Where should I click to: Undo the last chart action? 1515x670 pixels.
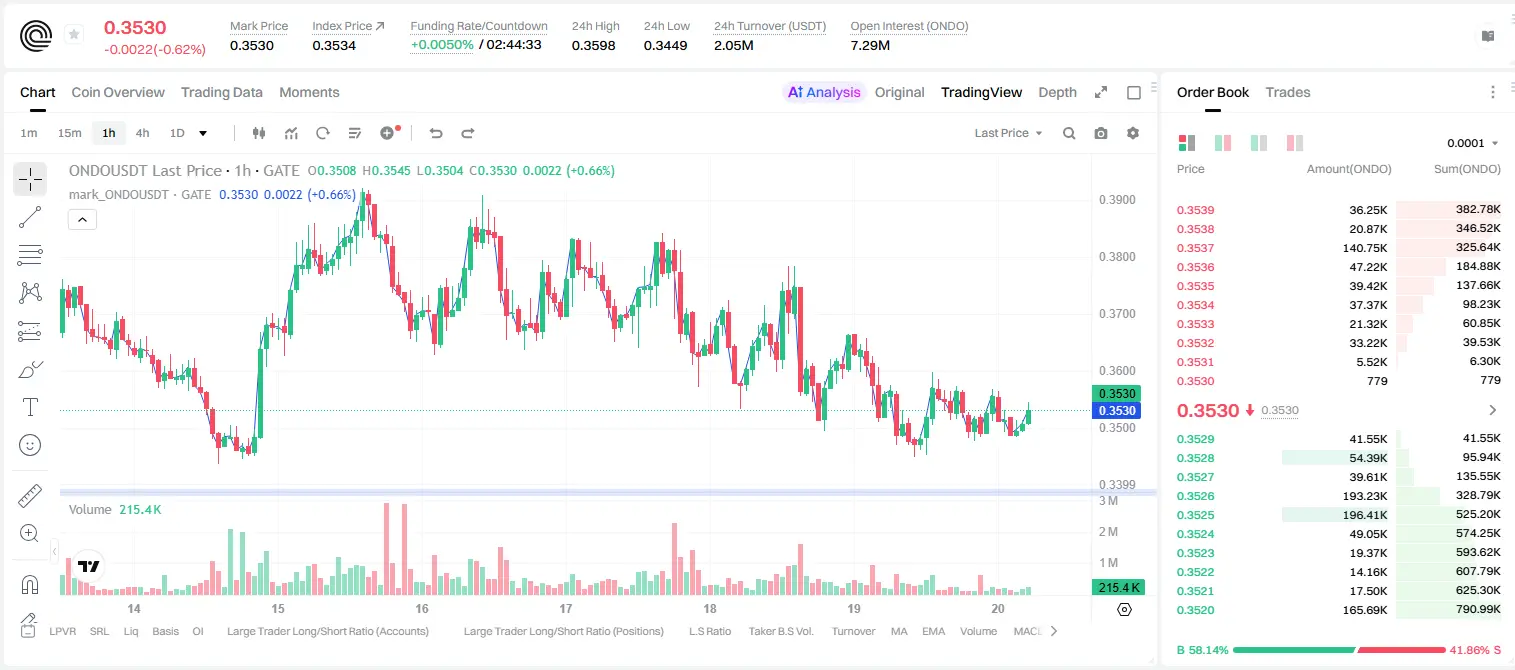[436, 133]
